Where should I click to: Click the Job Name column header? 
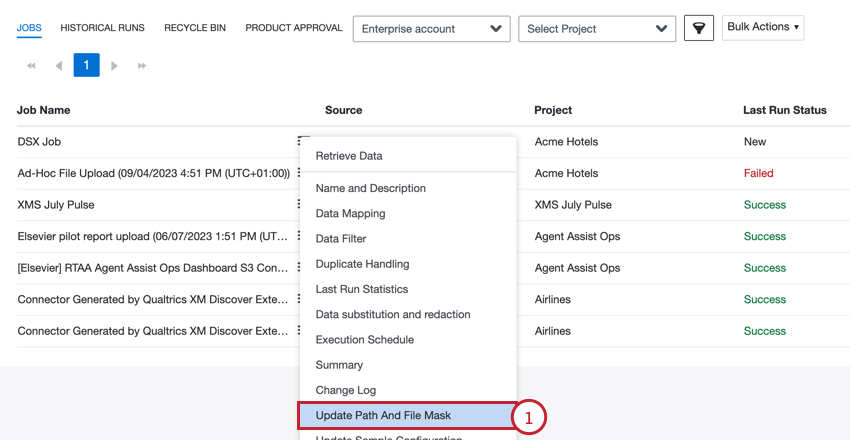point(44,110)
